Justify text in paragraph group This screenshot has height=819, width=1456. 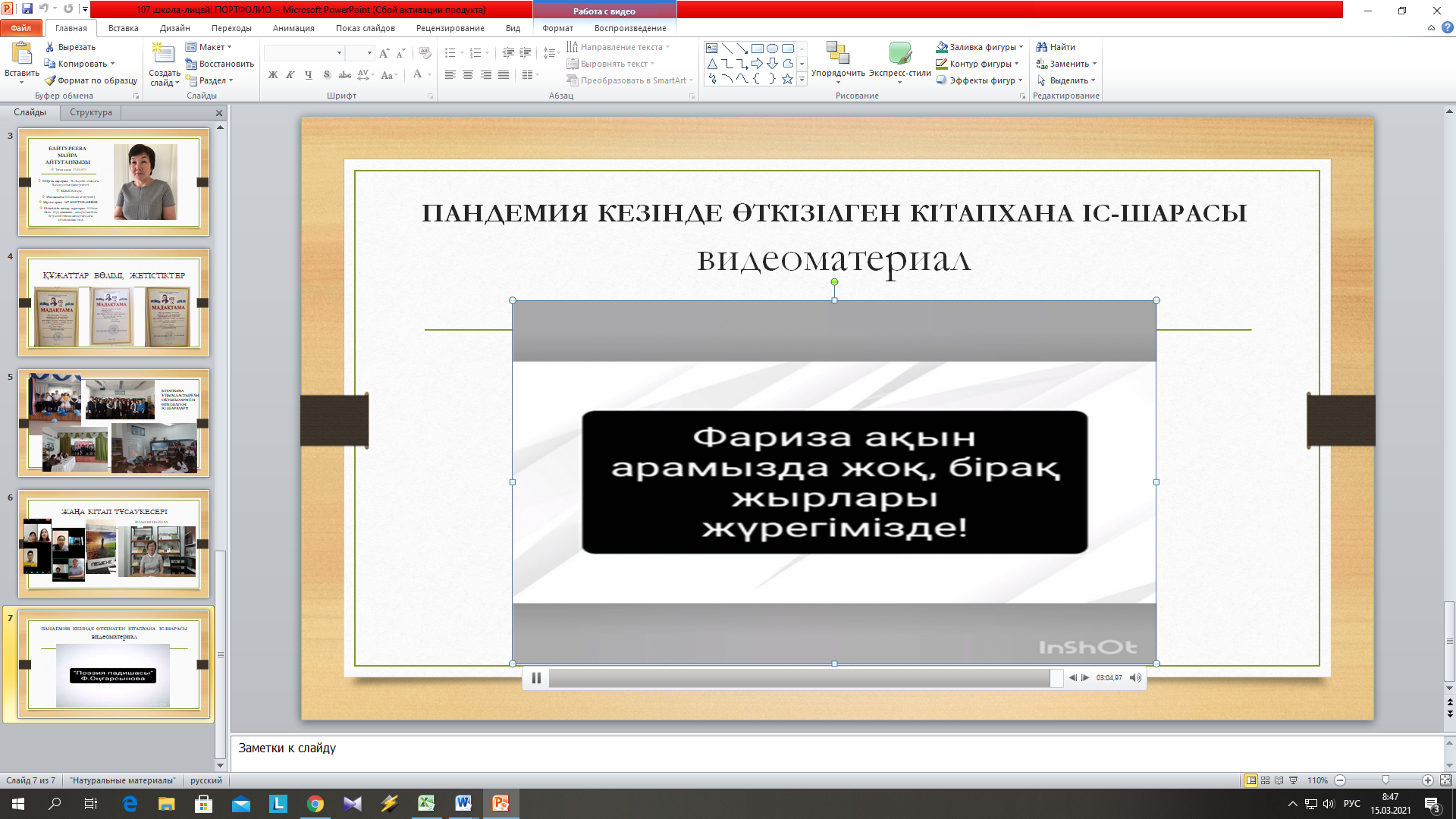(504, 75)
